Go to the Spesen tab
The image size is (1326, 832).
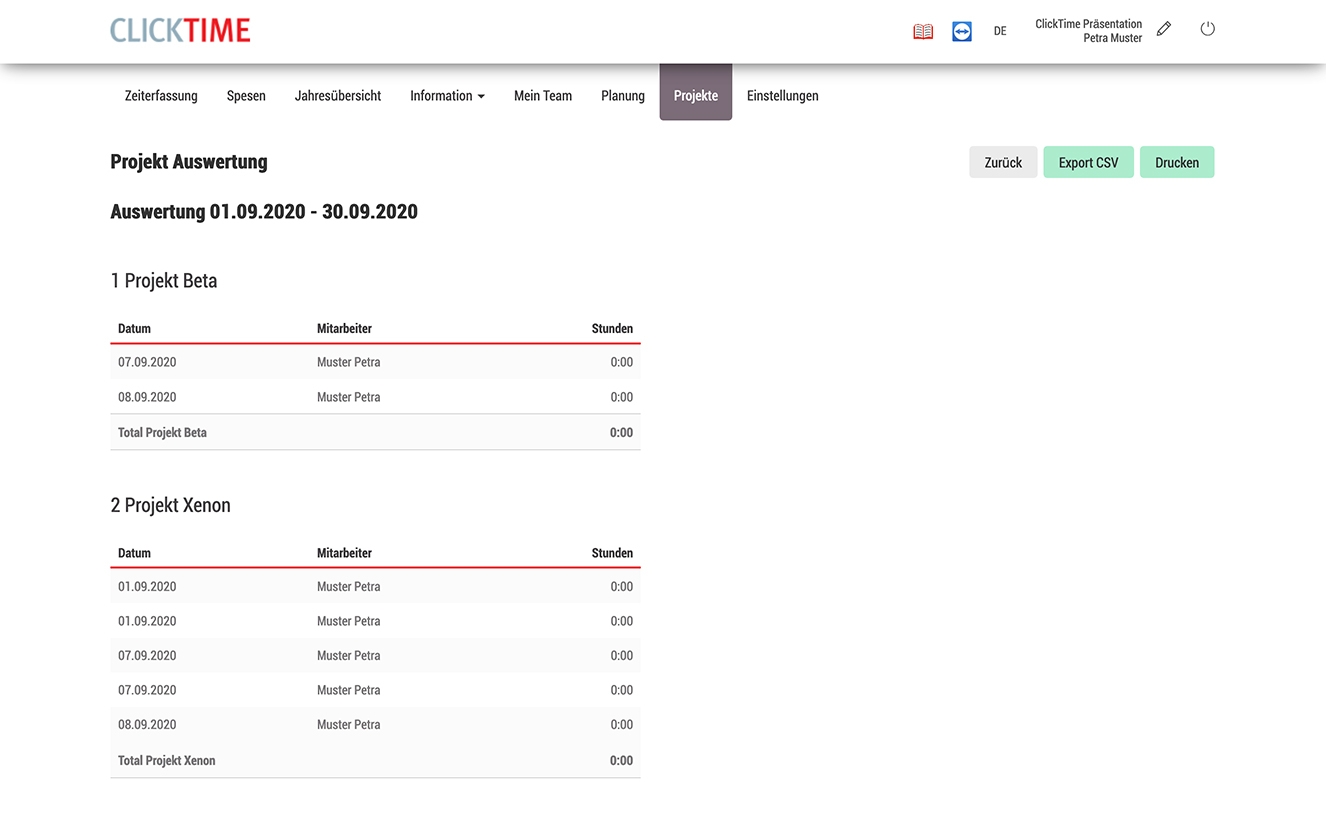click(x=246, y=96)
